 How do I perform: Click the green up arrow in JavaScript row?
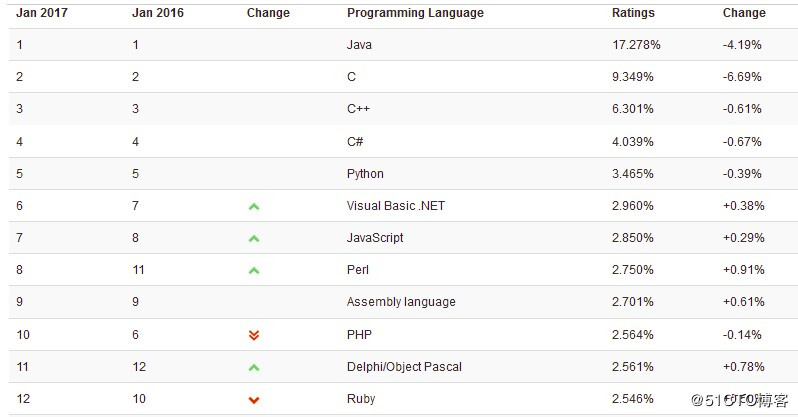pos(254,238)
